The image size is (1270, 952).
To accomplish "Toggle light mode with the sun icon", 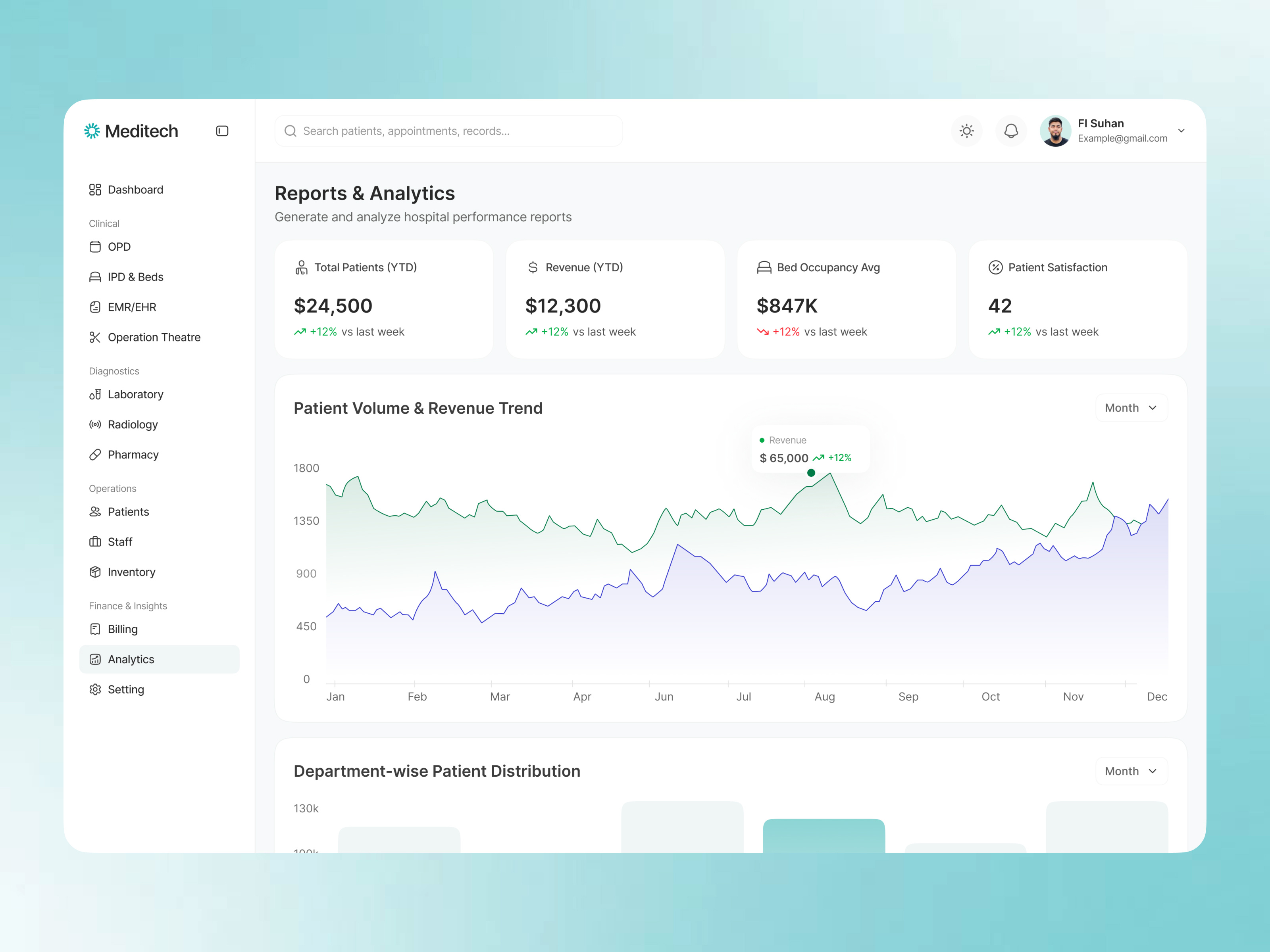I will point(967,131).
